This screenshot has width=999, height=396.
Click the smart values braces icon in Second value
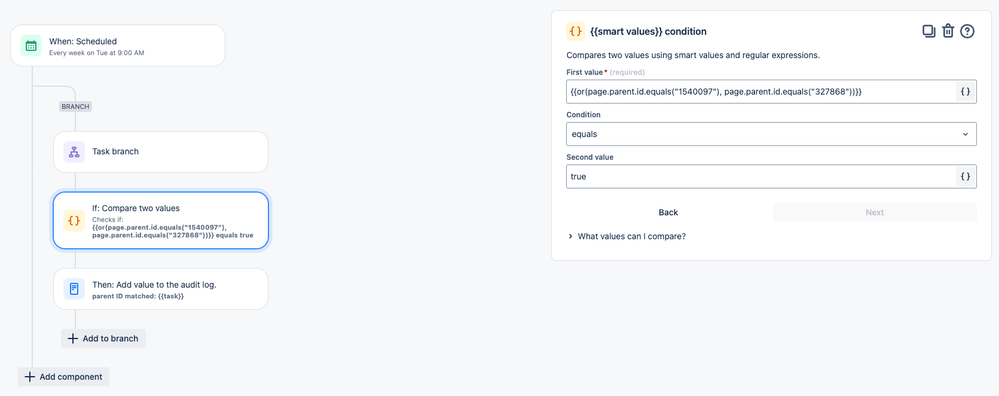(x=965, y=176)
